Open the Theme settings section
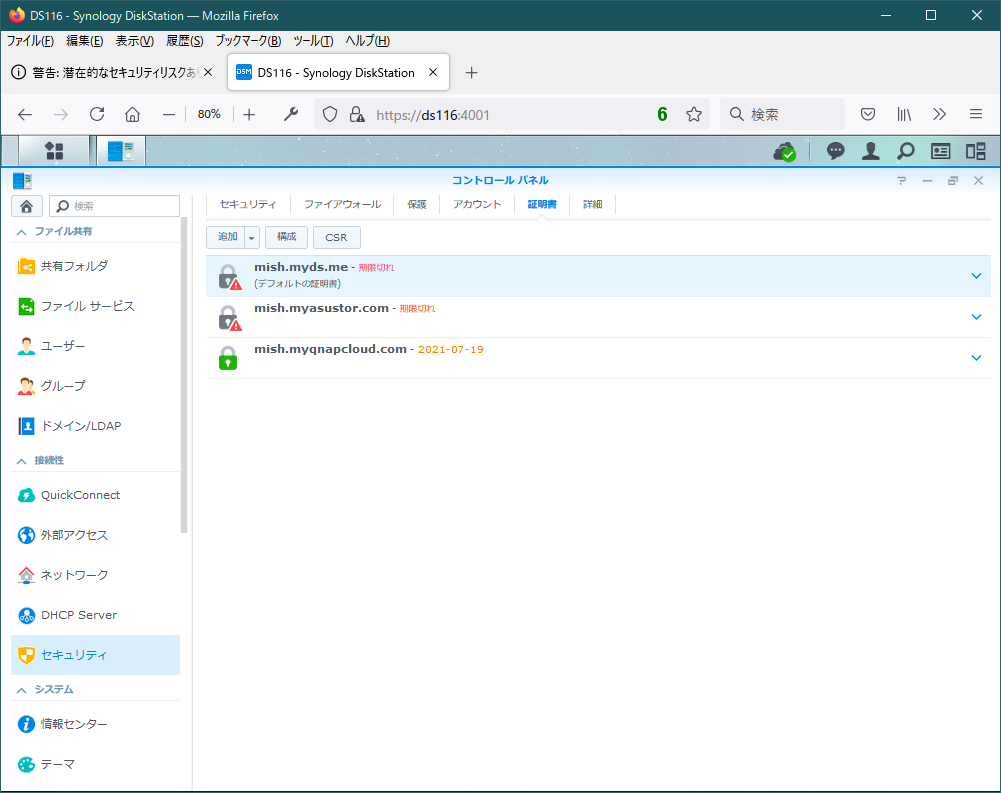The height and width of the screenshot is (793, 1001). coord(95,764)
